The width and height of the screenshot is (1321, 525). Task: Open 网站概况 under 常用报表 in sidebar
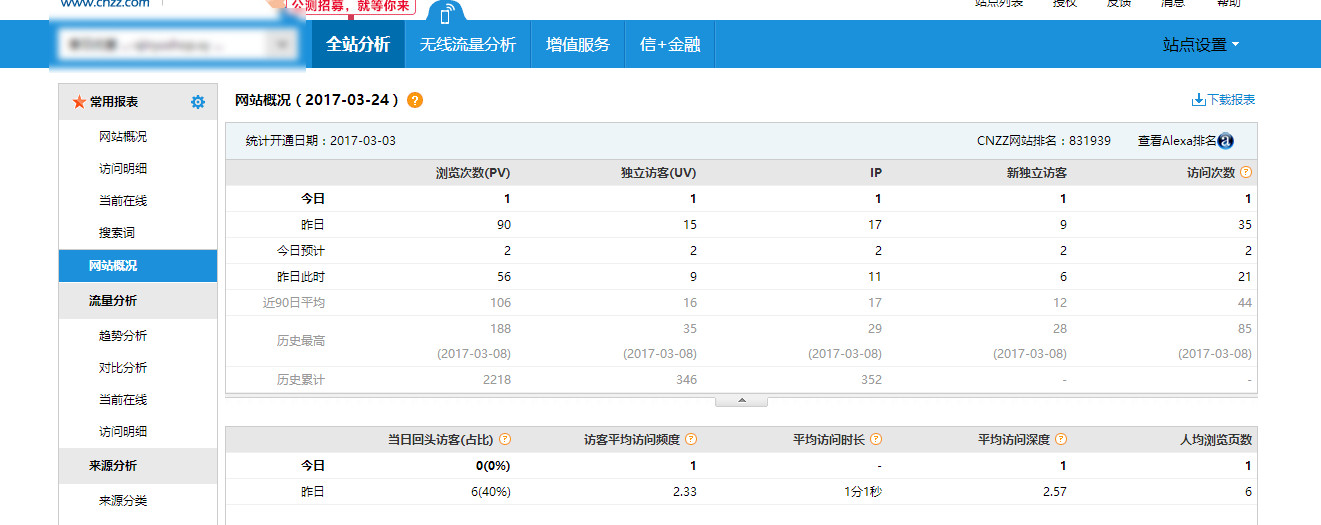123,137
